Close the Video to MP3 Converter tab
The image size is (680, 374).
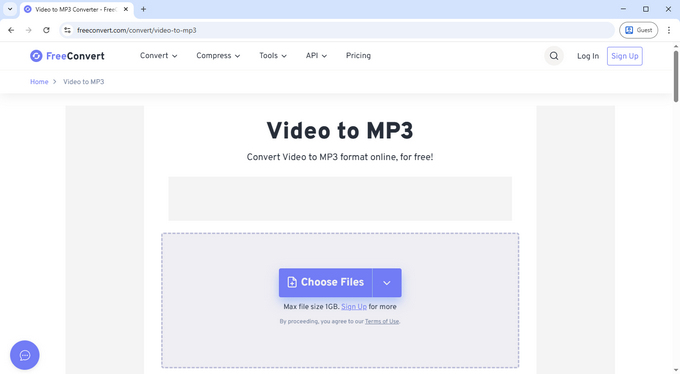[x=126, y=9]
